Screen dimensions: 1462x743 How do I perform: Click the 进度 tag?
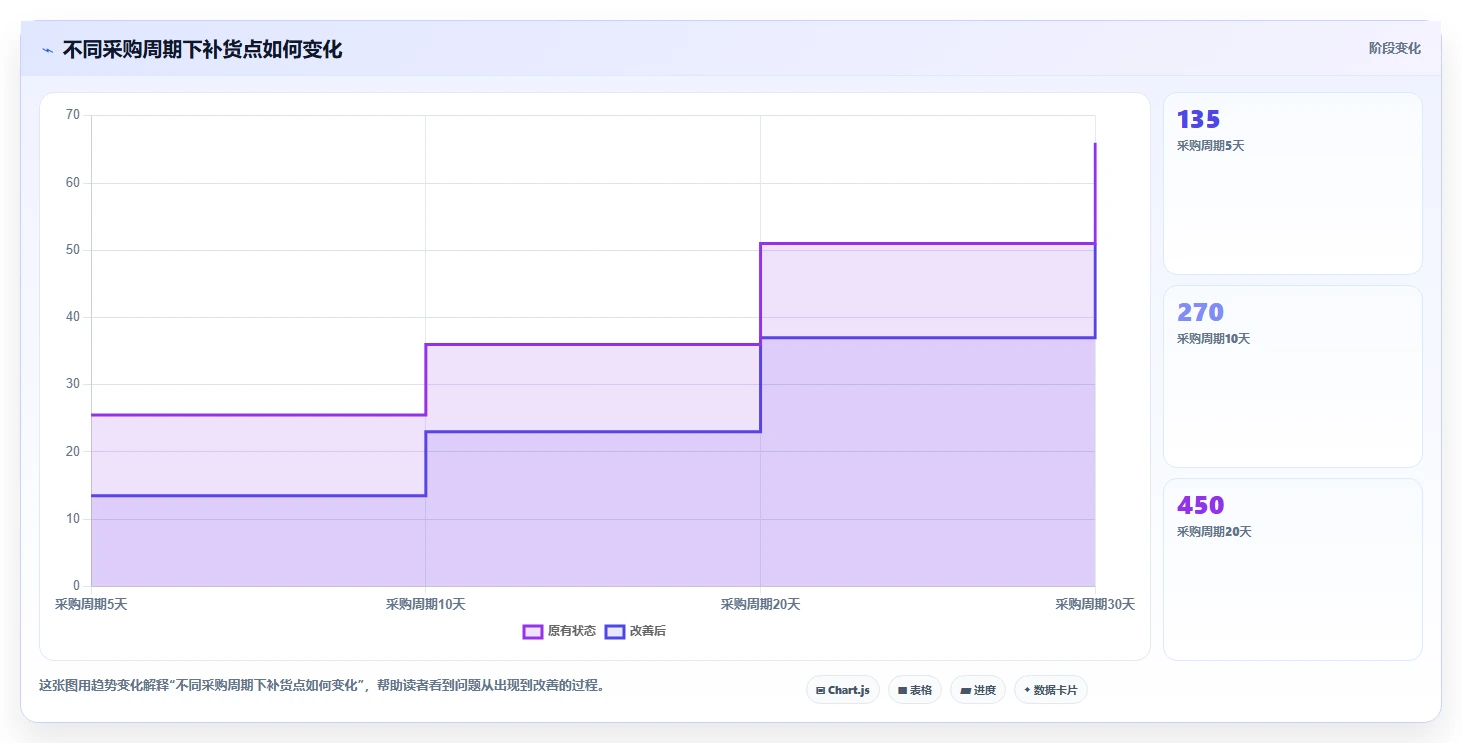(978, 690)
